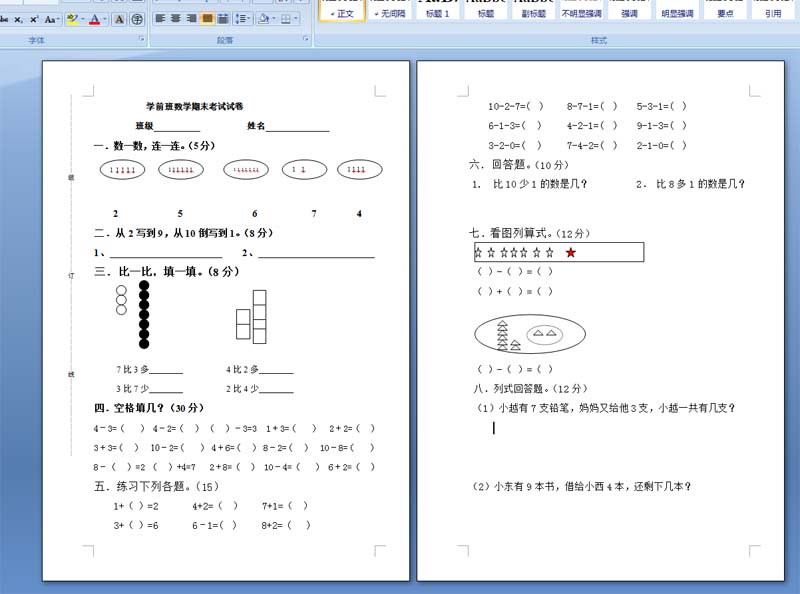Click the equation 10-2-7=( )

(516, 106)
